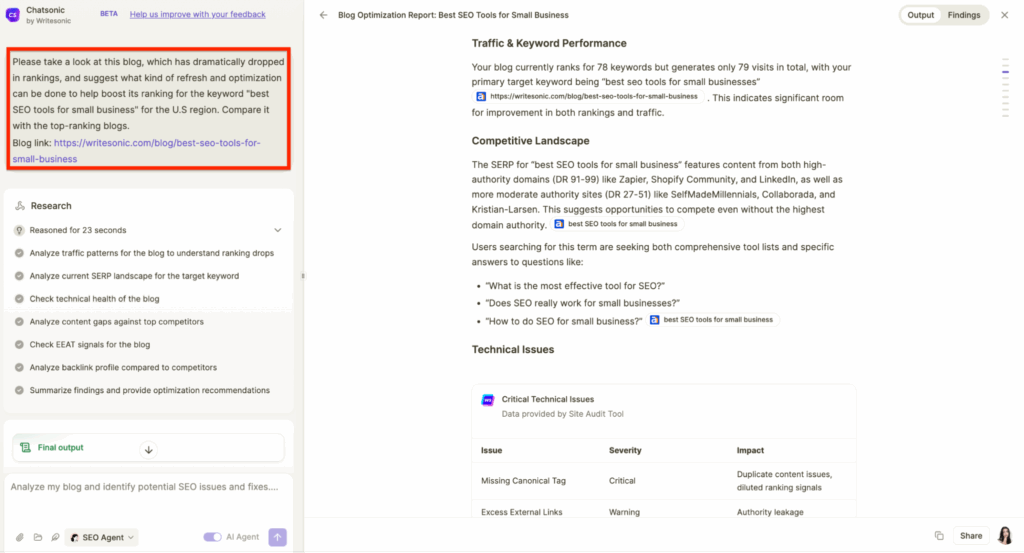Click the Final output scroll document icon
This screenshot has width=1024, height=553.
pos(25,447)
